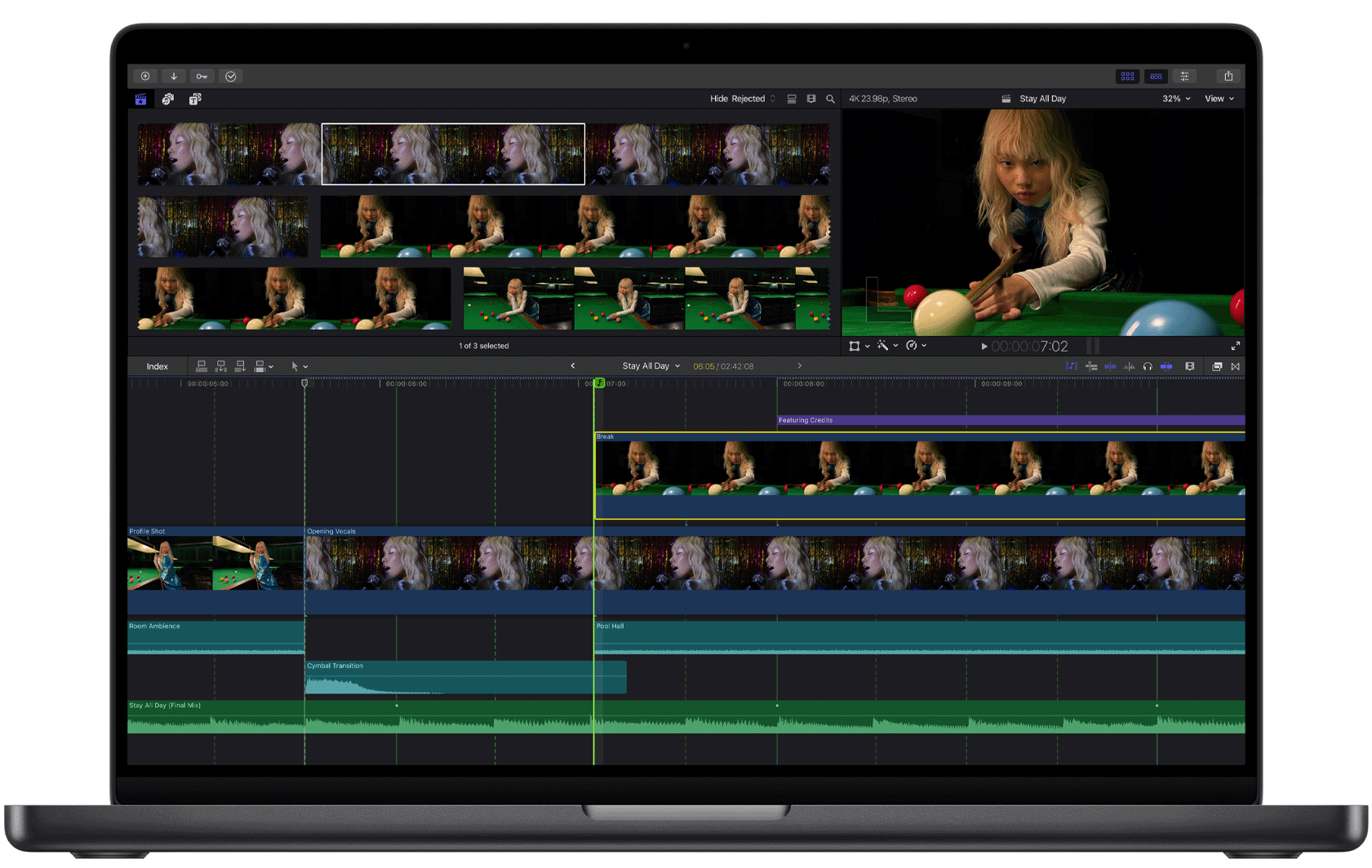Open the Keyword Editor key icon

coord(202,76)
